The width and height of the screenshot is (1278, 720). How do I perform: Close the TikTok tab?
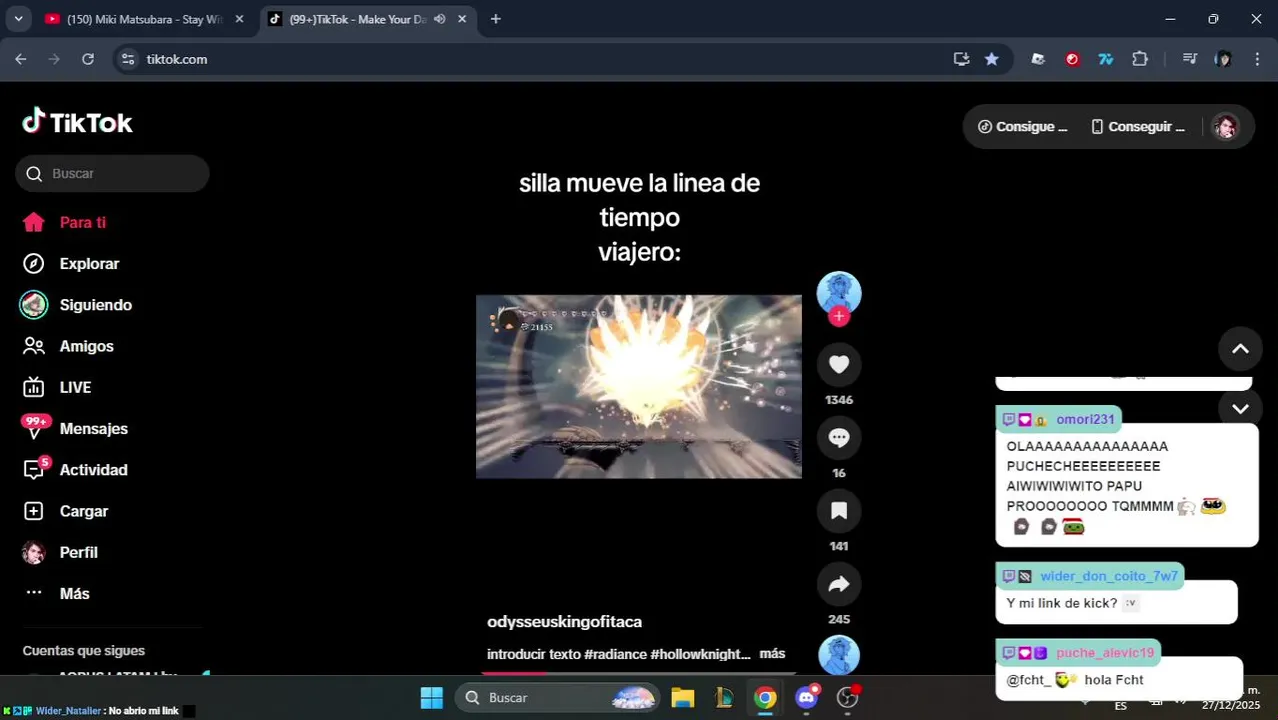click(463, 19)
